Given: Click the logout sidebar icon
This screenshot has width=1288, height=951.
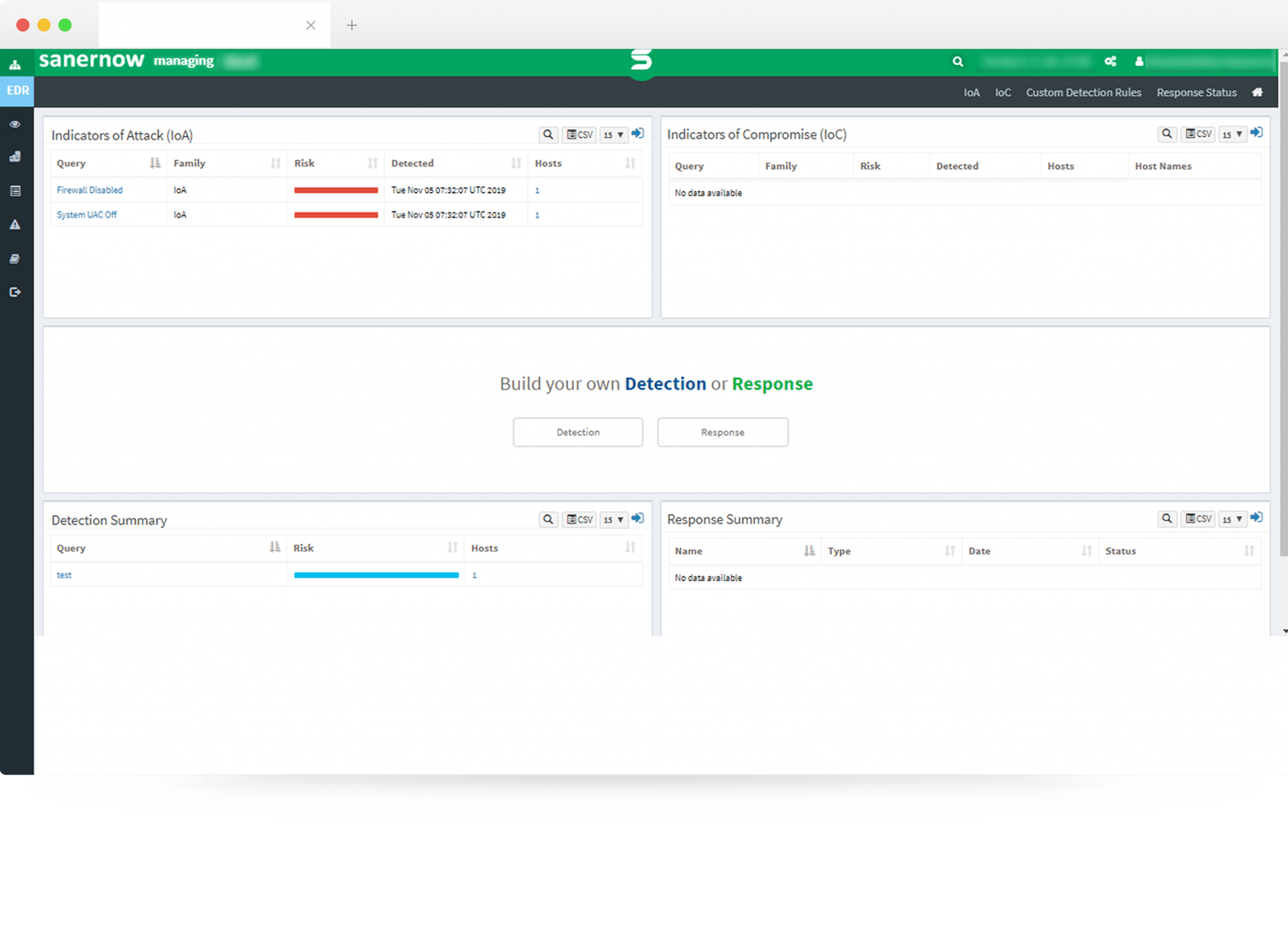Looking at the screenshot, I should pos(15,292).
